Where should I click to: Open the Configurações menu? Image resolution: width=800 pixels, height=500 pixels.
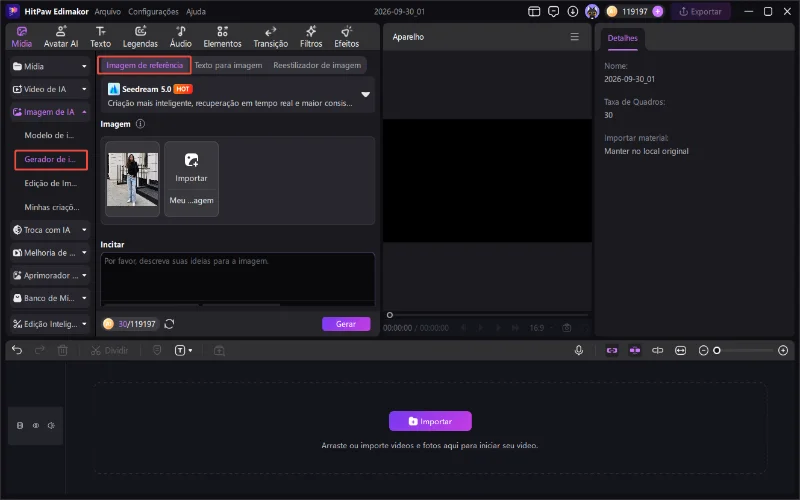153,11
